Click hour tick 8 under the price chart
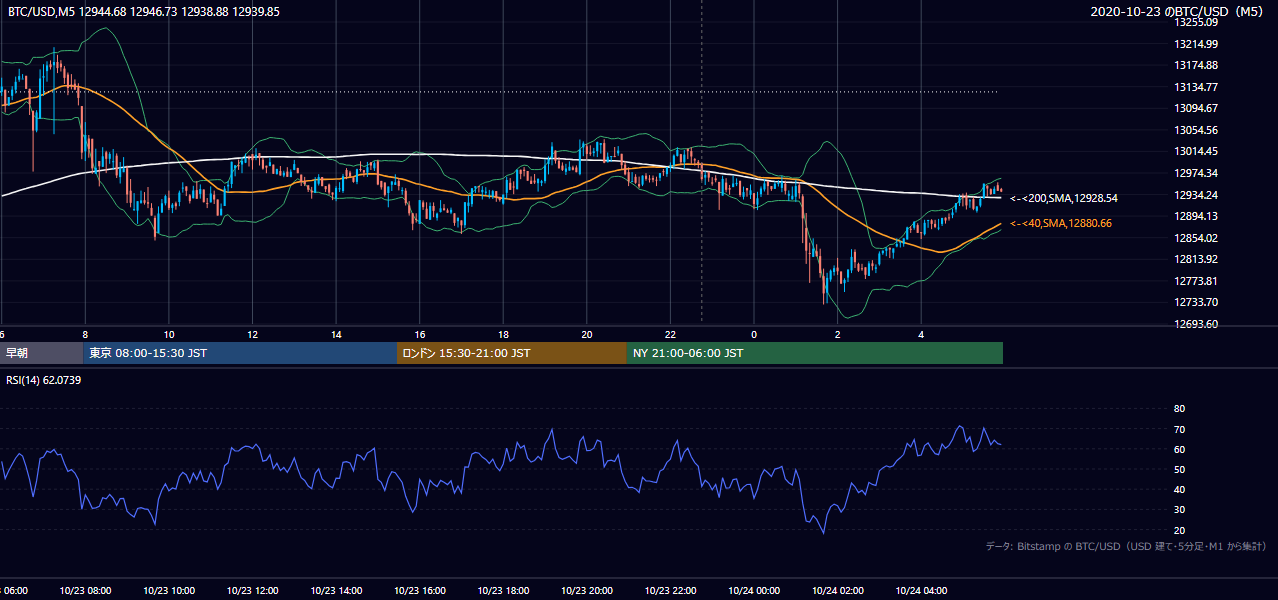1278x600 pixels. click(x=85, y=334)
